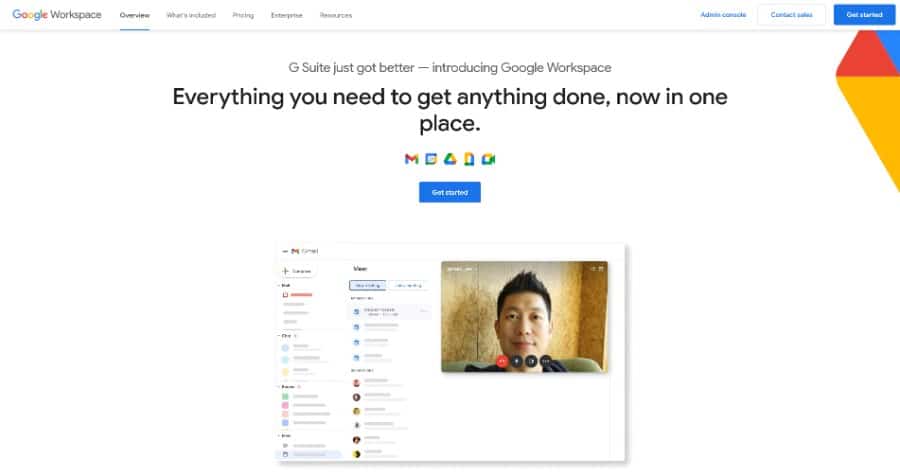Click the Gmail icon under the headline
900x476 pixels.
click(411, 159)
